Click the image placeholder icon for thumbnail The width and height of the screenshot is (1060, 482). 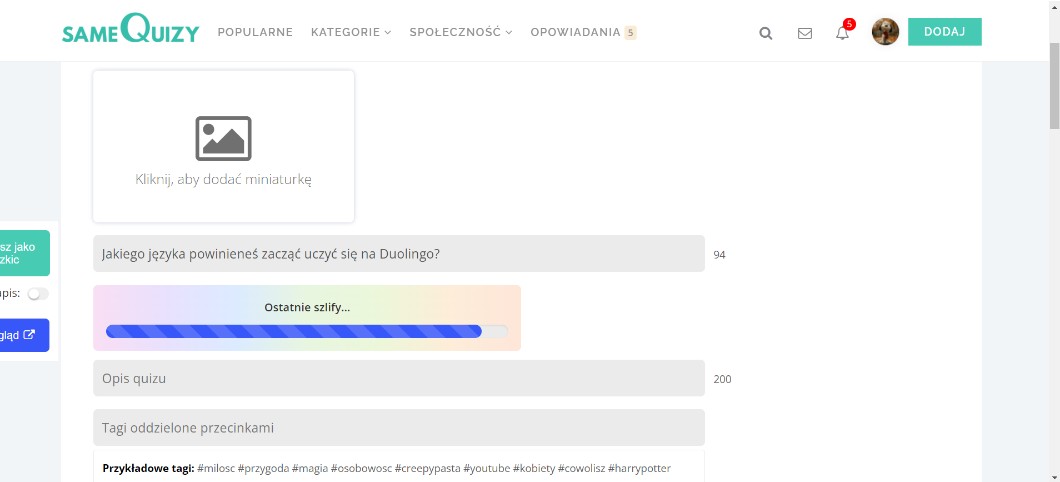click(223, 138)
